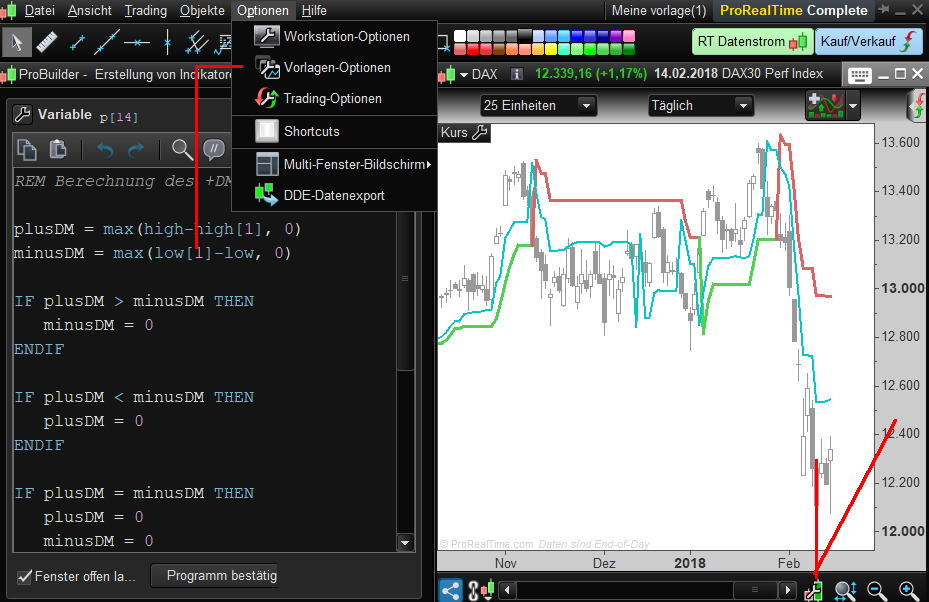Undo last edit in ProBuilder editor
The width and height of the screenshot is (929, 602).
(x=105, y=150)
